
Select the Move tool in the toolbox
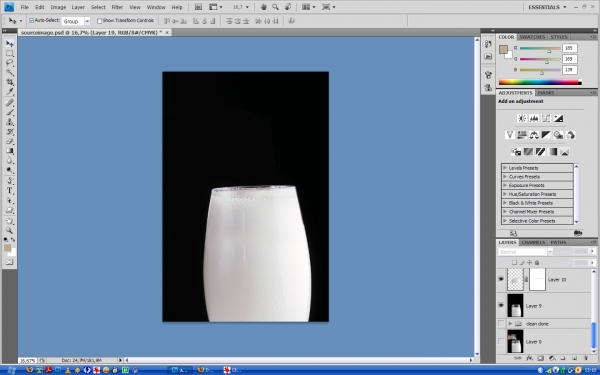tap(10, 44)
